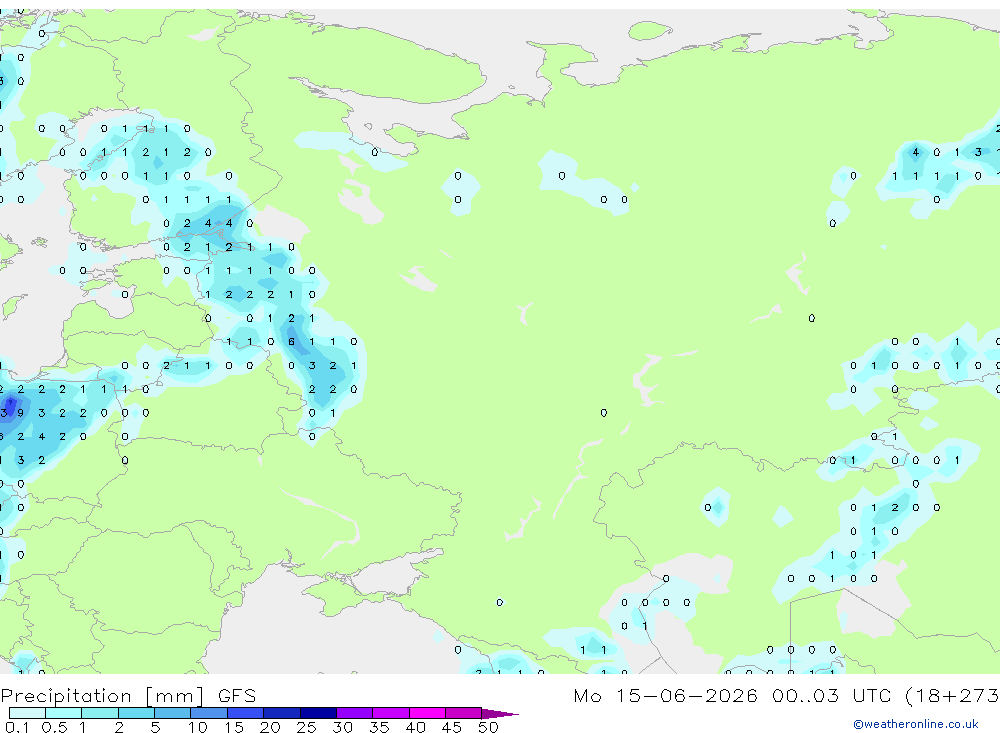Click the legend arrow tip above 50 mm
The width and height of the screenshot is (1000, 733).
click(x=500, y=713)
